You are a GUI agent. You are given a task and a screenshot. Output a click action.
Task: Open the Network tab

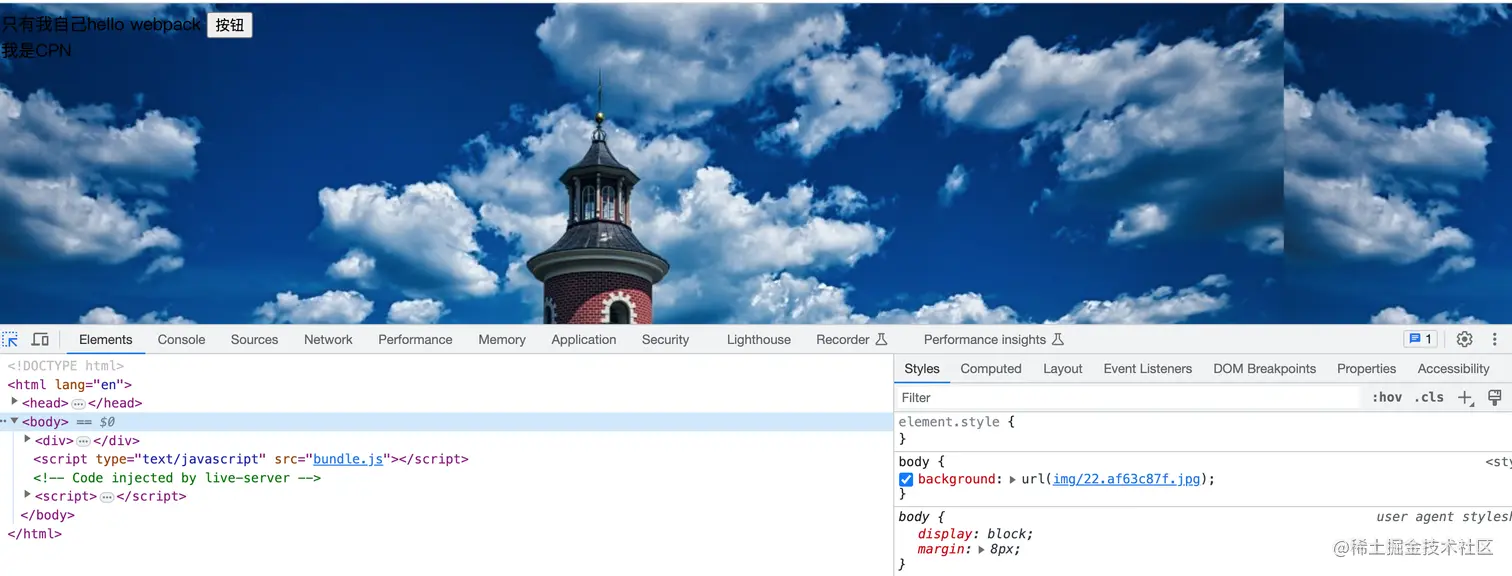pyautogui.click(x=328, y=340)
